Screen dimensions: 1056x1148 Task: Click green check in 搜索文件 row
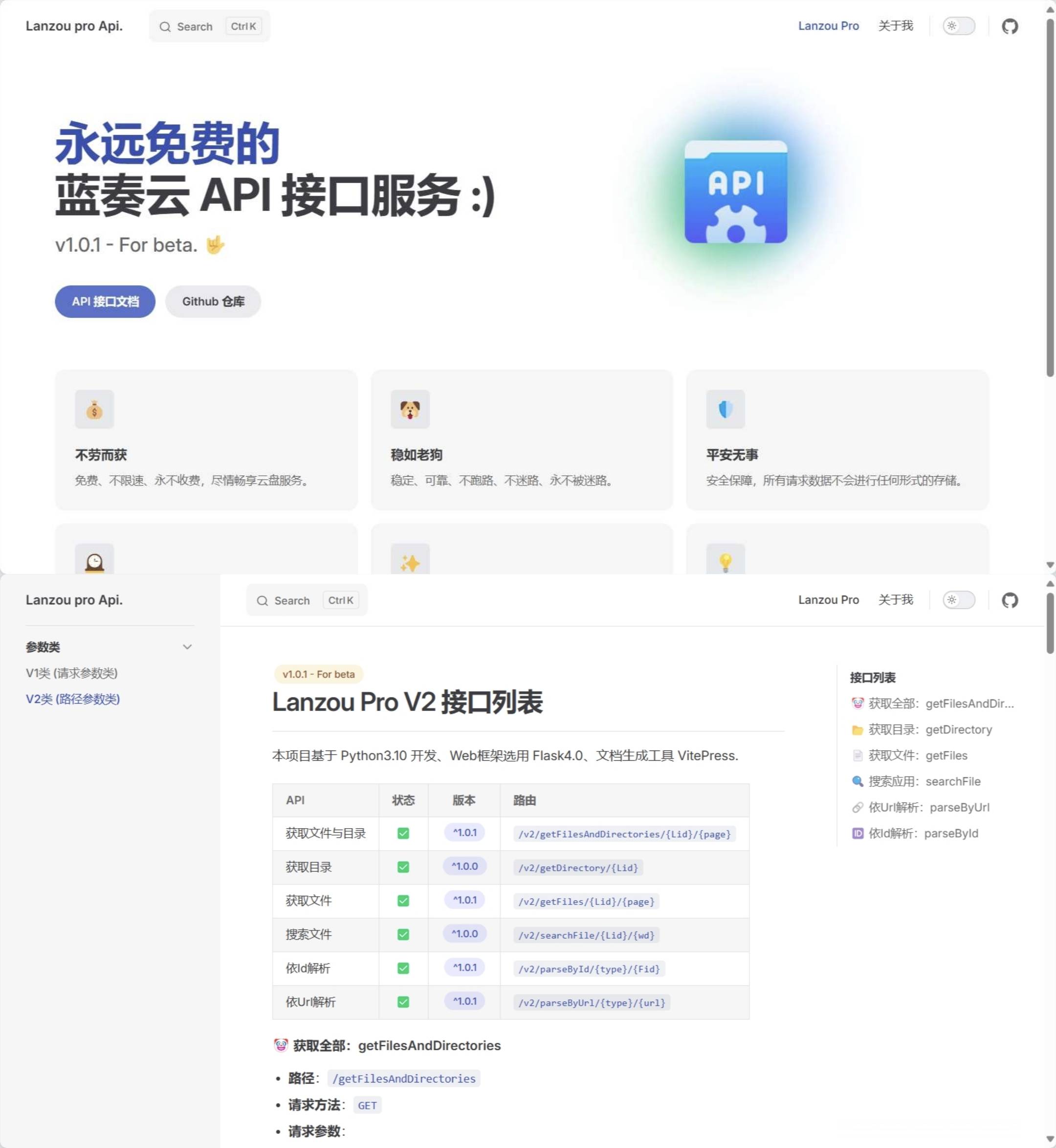pyautogui.click(x=403, y=934)
